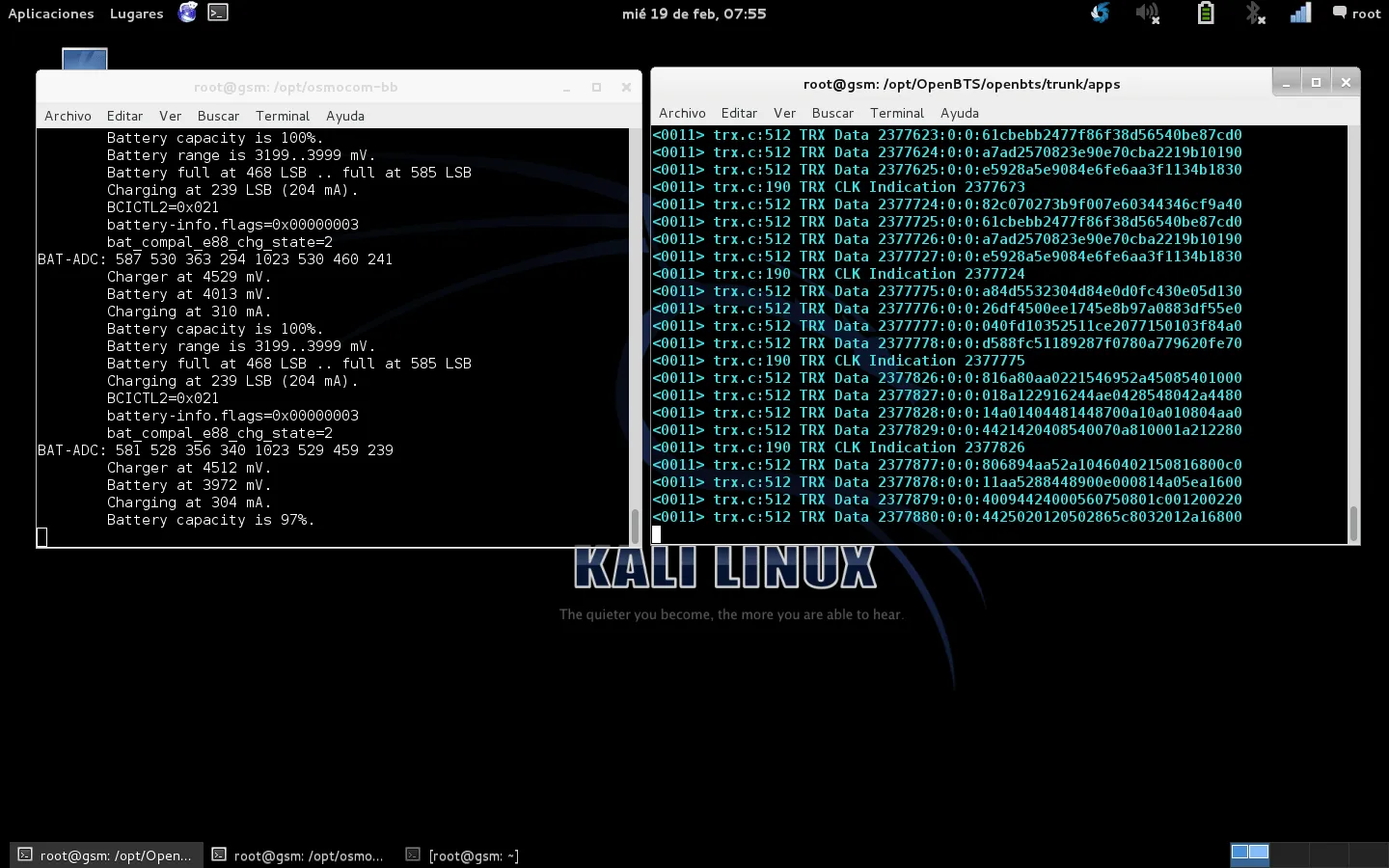Open the root user menu
Image resolution: width=1389 pixels, height=868 pixels.
point(1356,14)
